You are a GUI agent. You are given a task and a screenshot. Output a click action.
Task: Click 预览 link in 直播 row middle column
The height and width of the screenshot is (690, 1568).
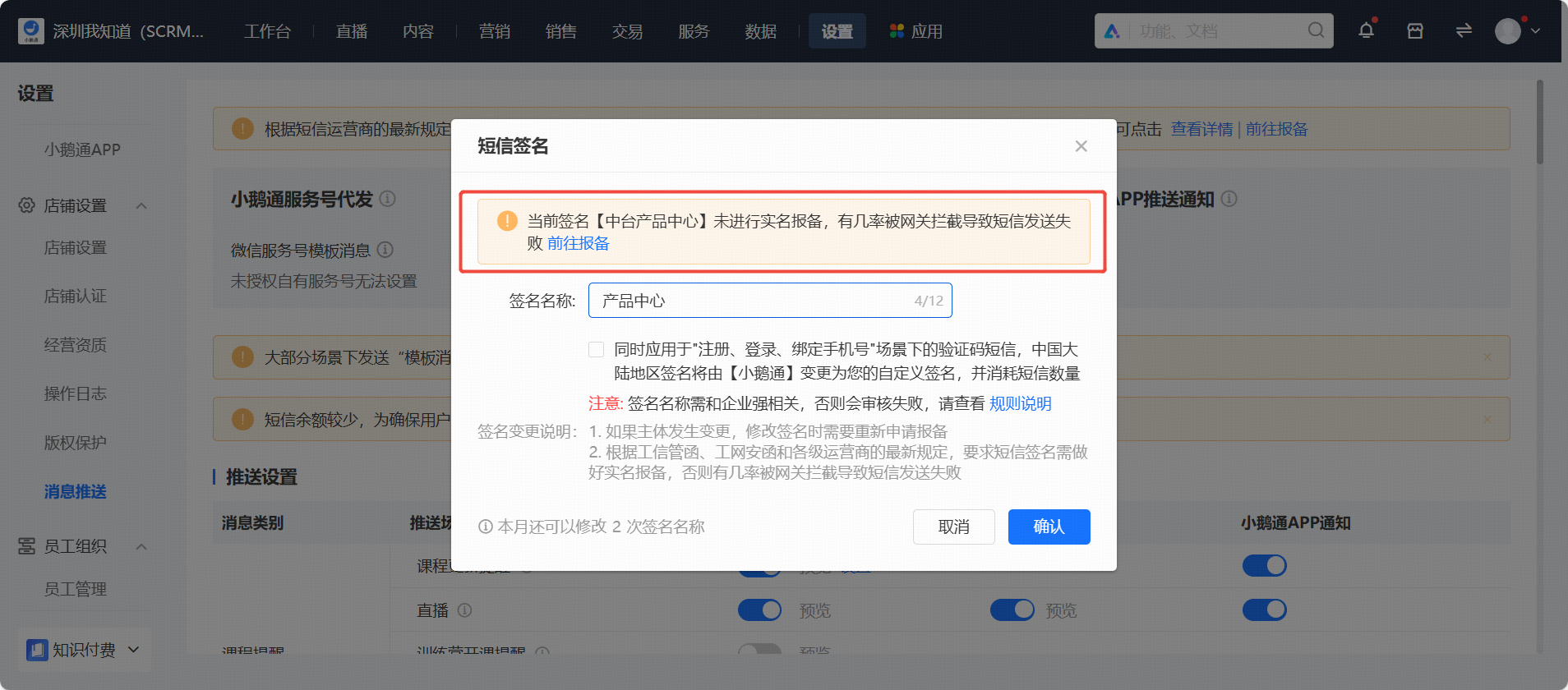(815, 610)
